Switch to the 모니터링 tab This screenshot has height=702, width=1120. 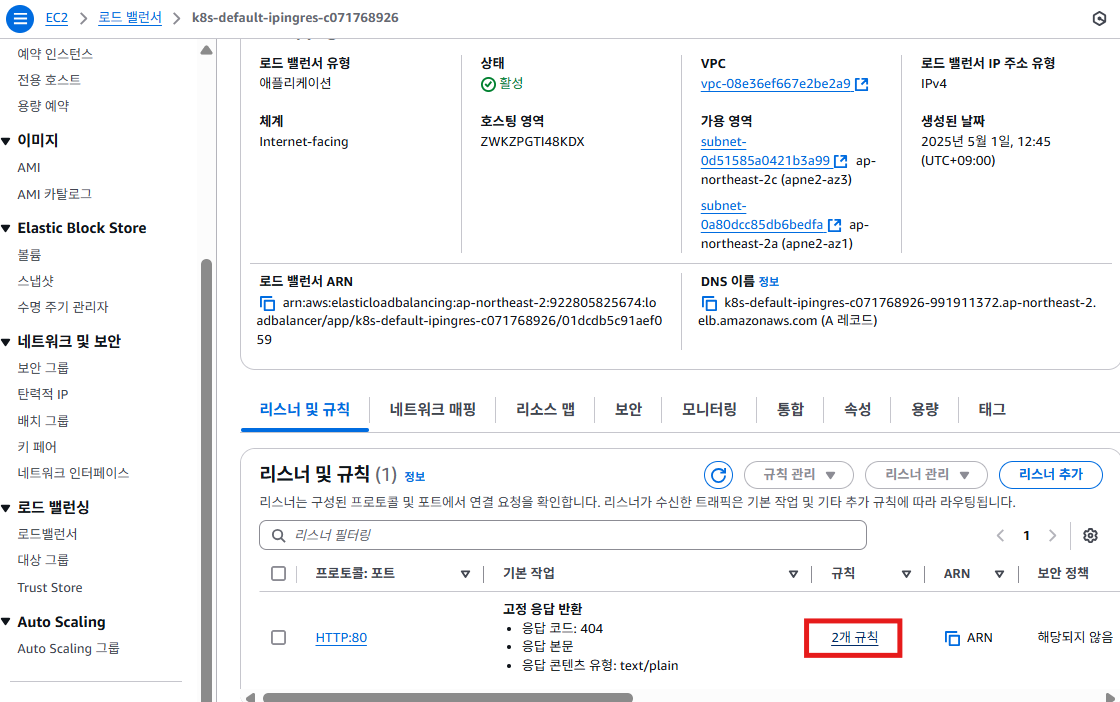click(x=709, y=410)
